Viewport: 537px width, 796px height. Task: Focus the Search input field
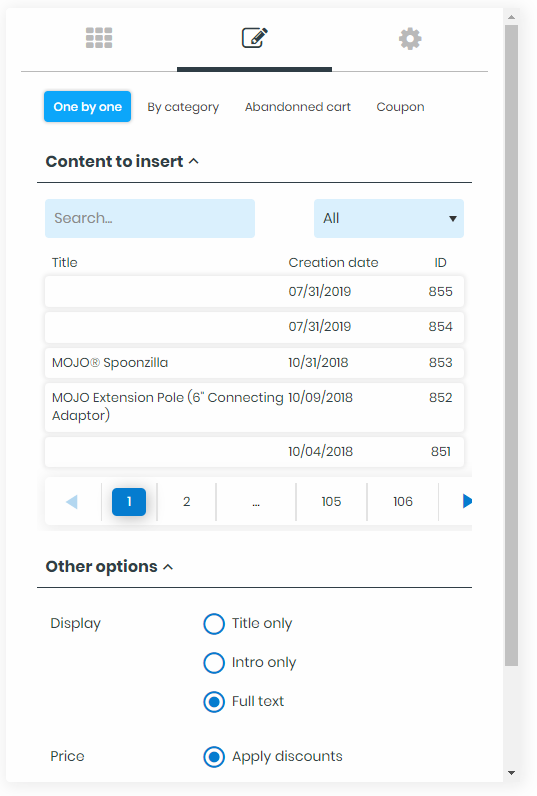pyautogui.click(x=150, y=218)
